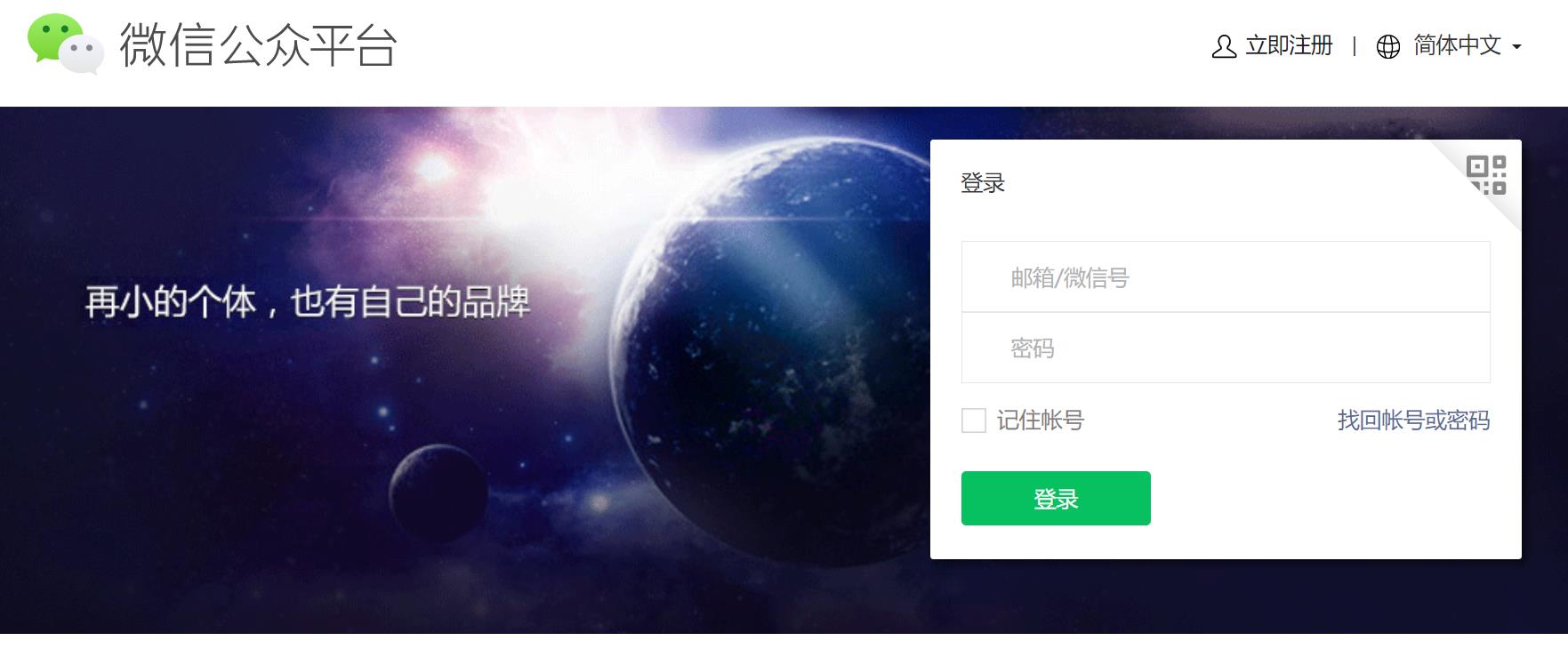Focus the 邮箱/微信号 input field

[1226, 276]
